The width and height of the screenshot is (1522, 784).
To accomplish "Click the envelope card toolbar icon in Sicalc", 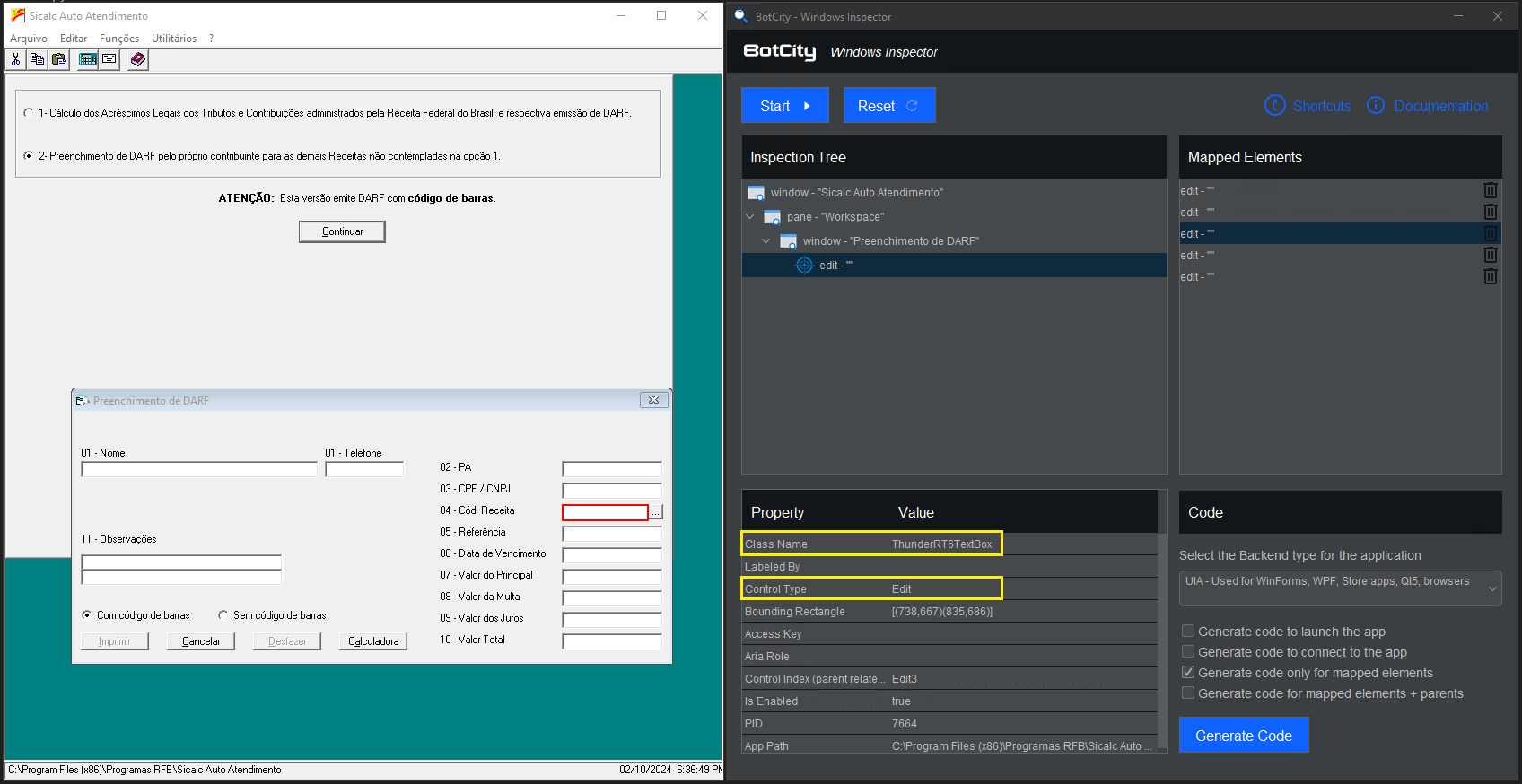I will coord(109,59).
